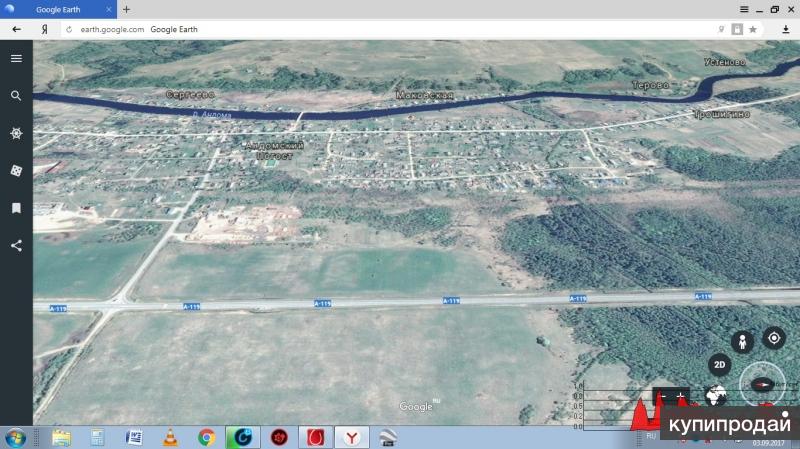Click the green C application taskbar icon

(x=243, y=438)
